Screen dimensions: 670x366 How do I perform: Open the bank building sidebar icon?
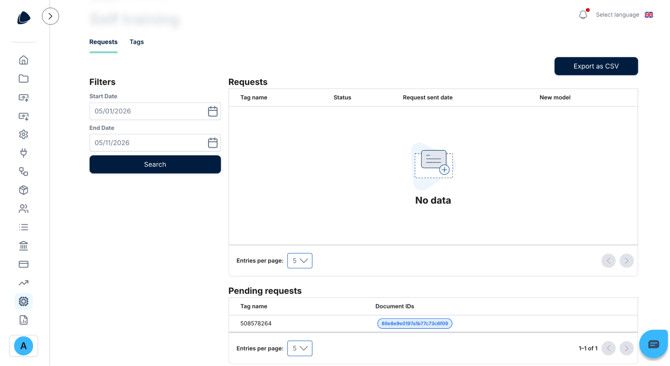24,246
